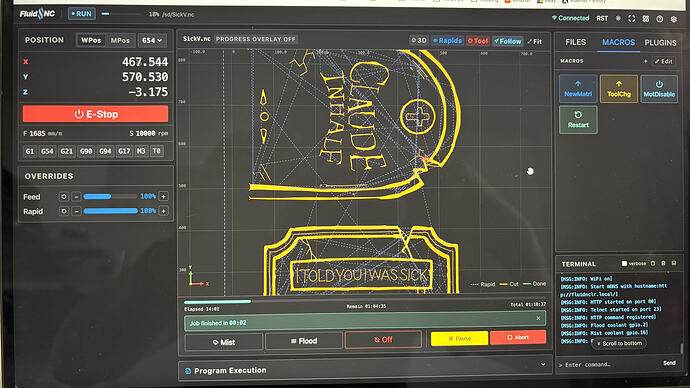690x388 pixels.
Task: Toggle the Tool marker display
Action: coord(478,41)
